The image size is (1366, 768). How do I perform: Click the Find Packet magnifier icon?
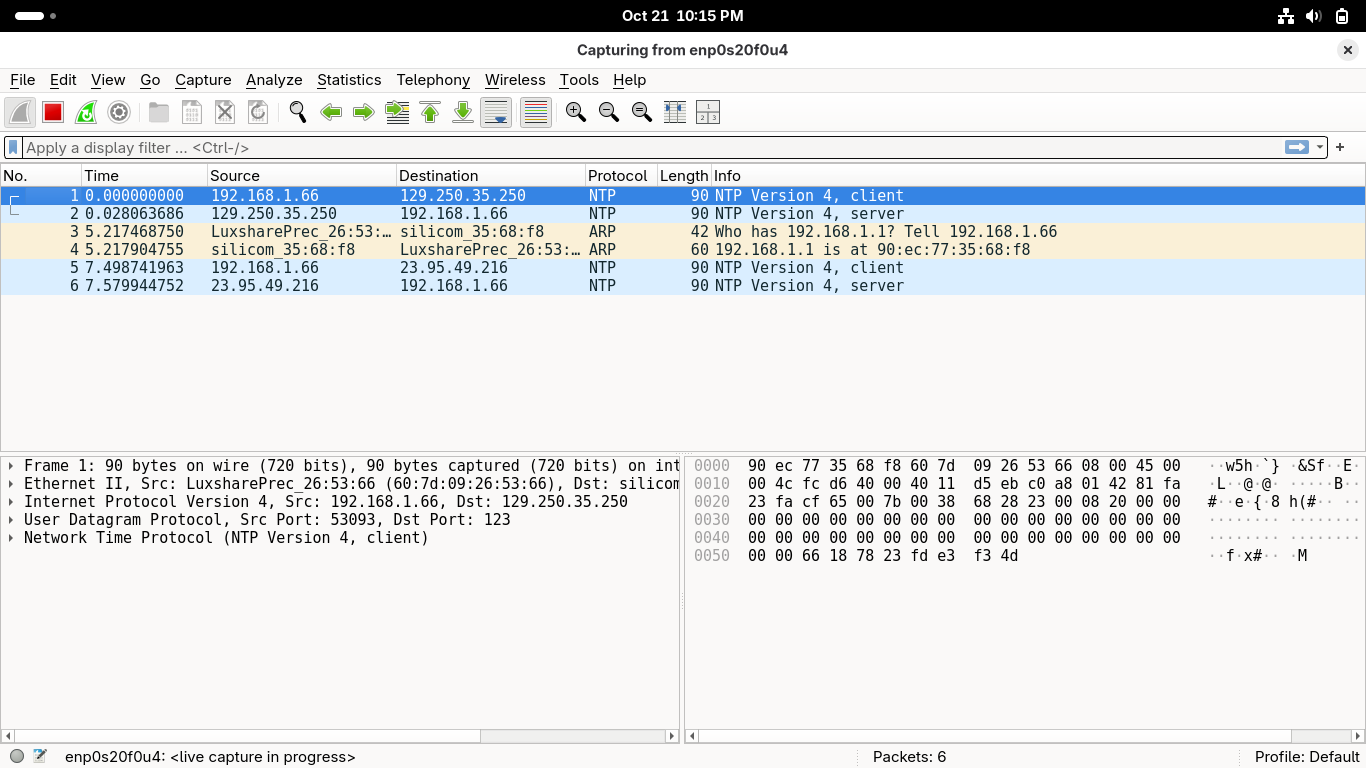[x=297, y=113]
